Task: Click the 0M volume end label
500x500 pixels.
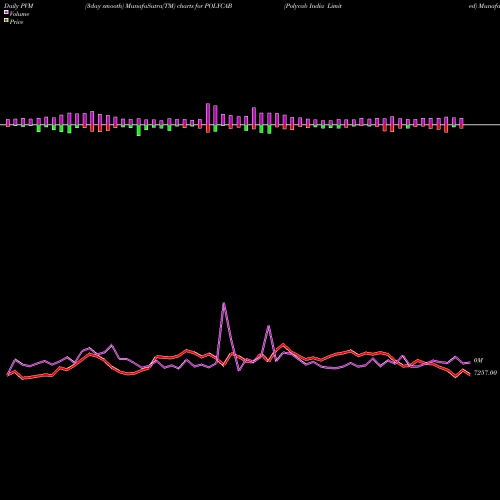Action: pyautogui.click(x=478, y=361)
